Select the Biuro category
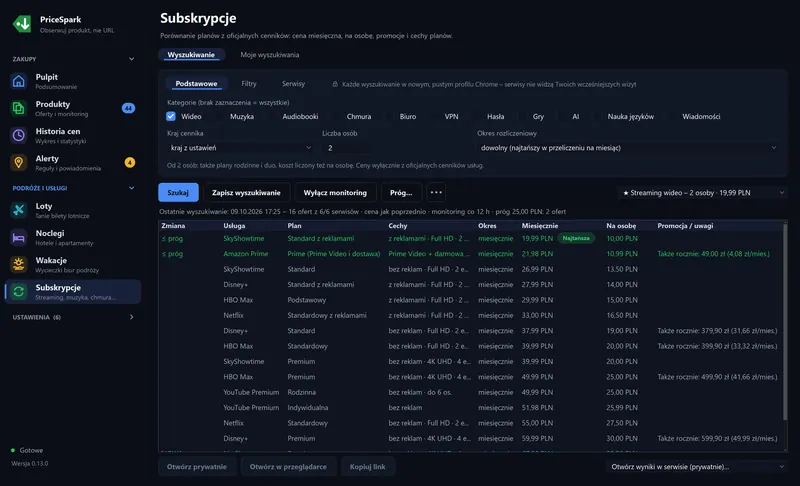 point(408,116)
